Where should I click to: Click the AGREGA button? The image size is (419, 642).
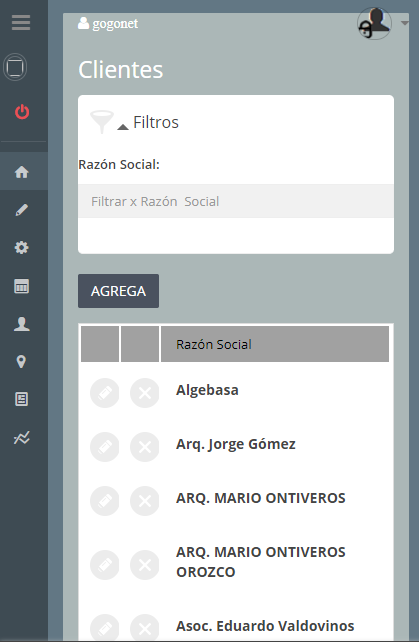118,291
